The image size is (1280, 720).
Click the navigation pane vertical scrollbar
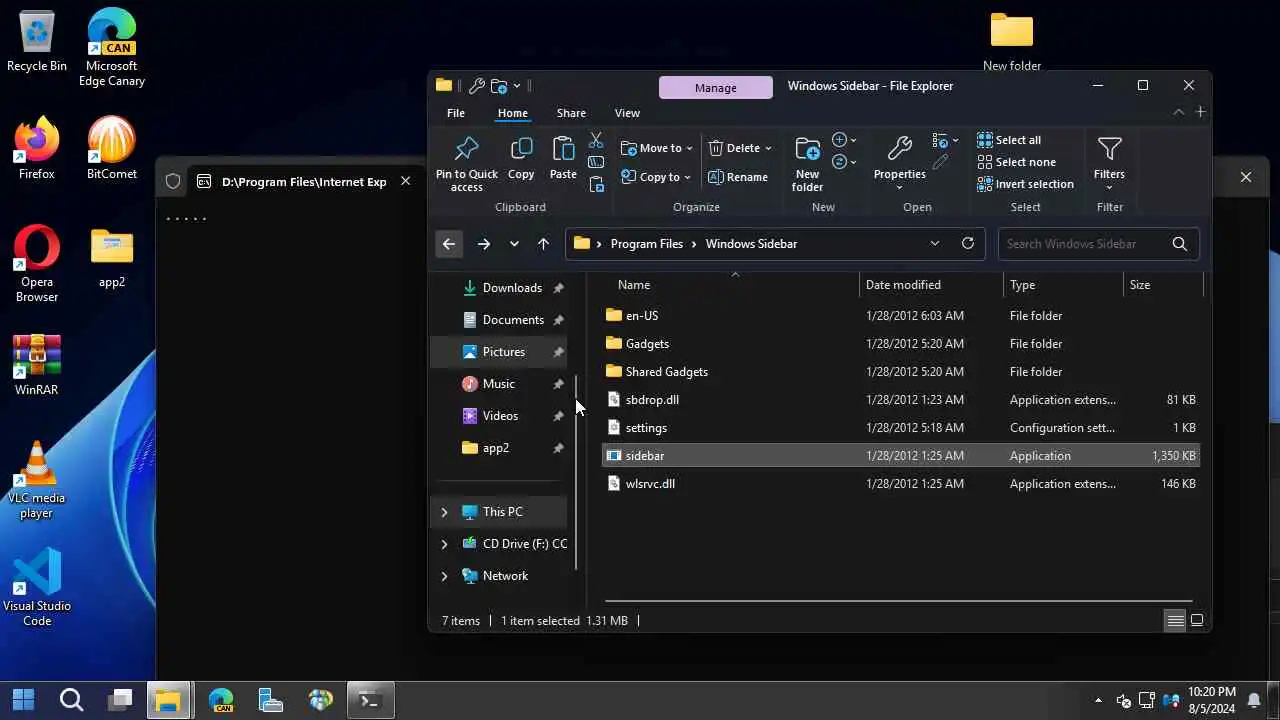tap(577, 472)
